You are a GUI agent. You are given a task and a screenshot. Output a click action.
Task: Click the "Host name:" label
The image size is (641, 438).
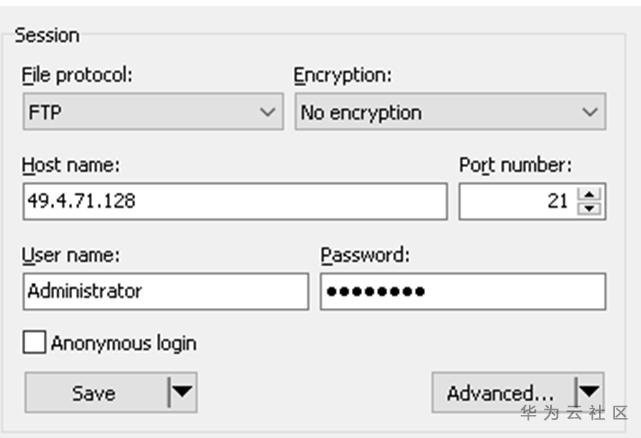[x=70, y=165]
